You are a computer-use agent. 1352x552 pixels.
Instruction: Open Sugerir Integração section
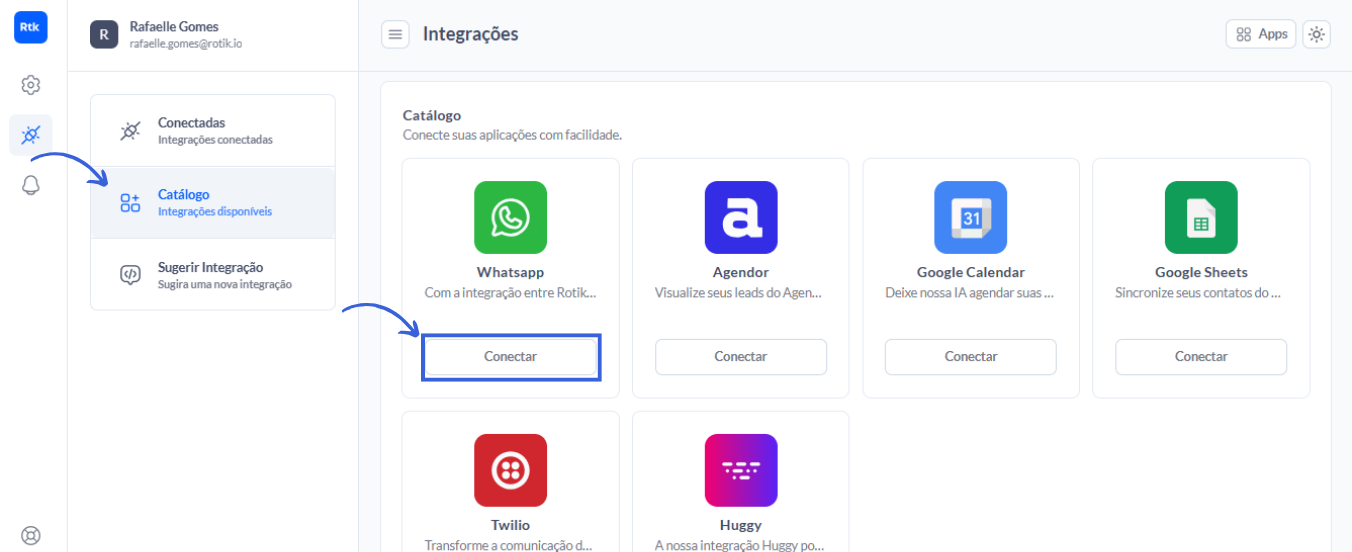213,275
